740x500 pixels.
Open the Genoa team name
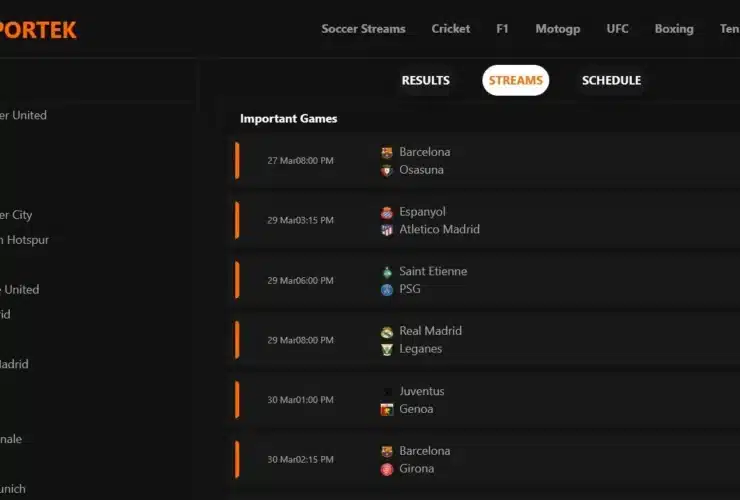(416, 409)
